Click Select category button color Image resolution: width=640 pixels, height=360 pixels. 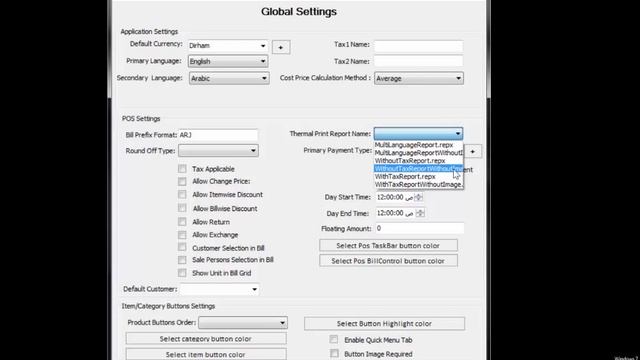click(206, 339)
